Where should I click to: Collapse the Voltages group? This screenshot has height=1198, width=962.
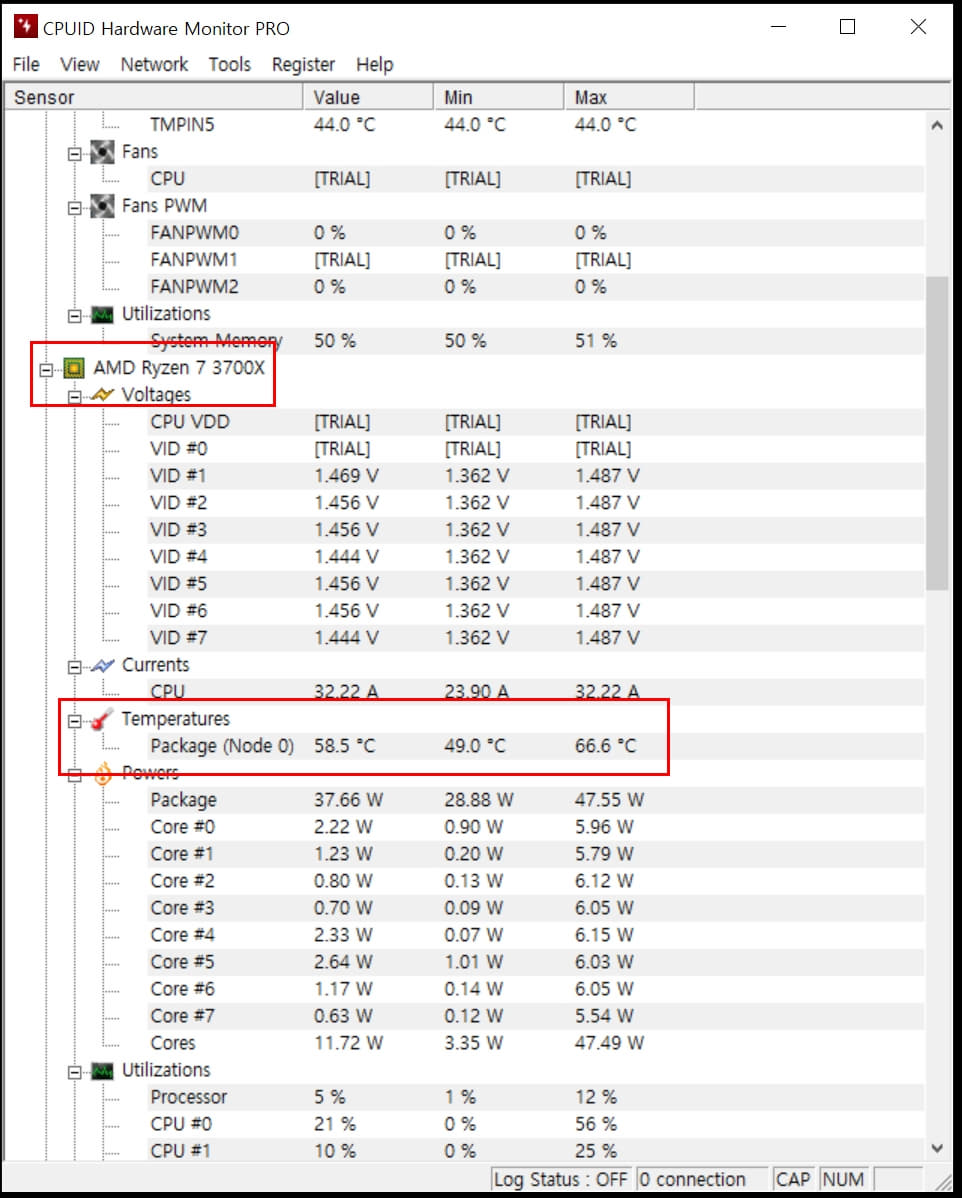(74, 397)
